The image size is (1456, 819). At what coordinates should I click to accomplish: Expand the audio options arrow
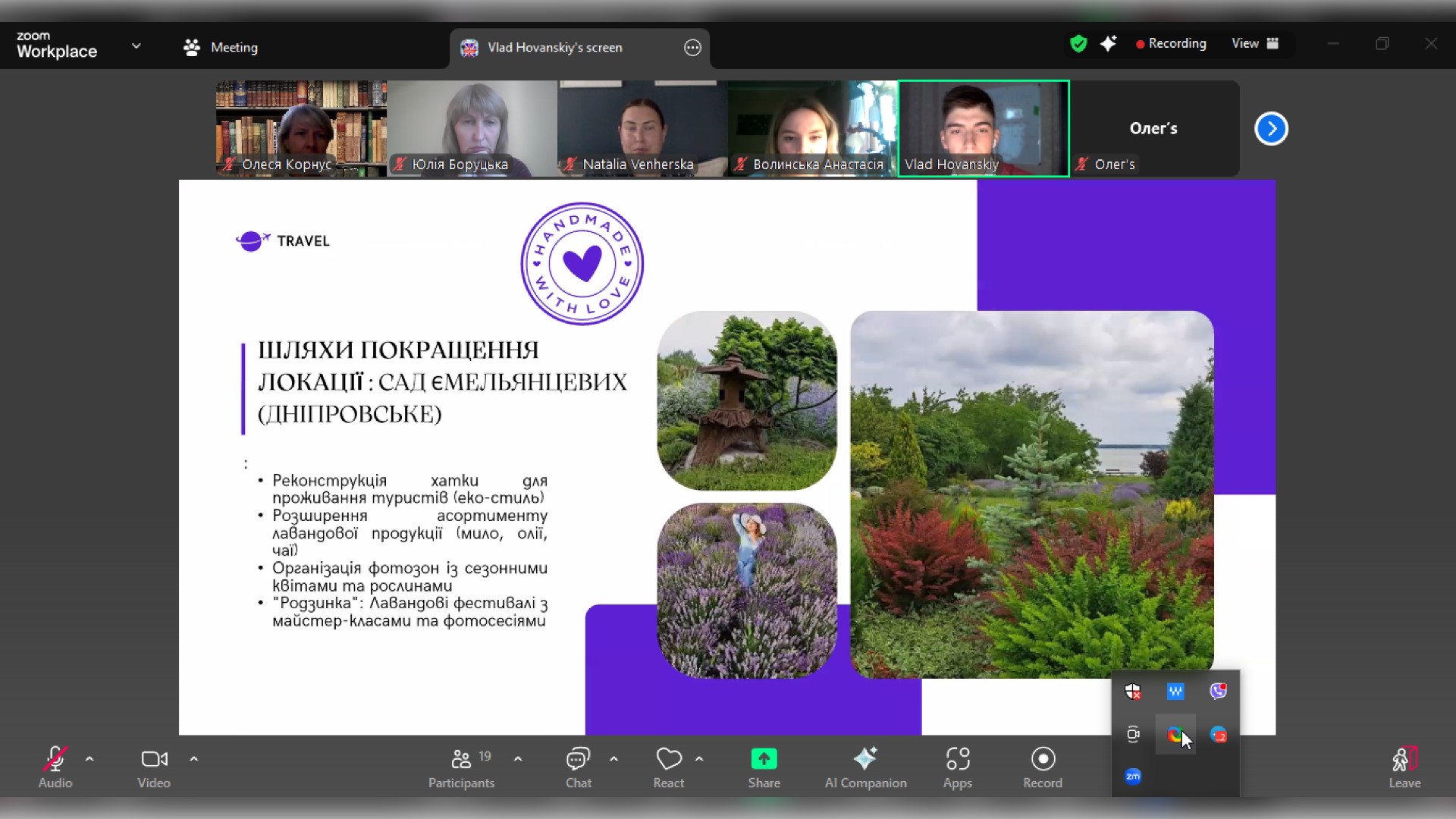[89, 758]
